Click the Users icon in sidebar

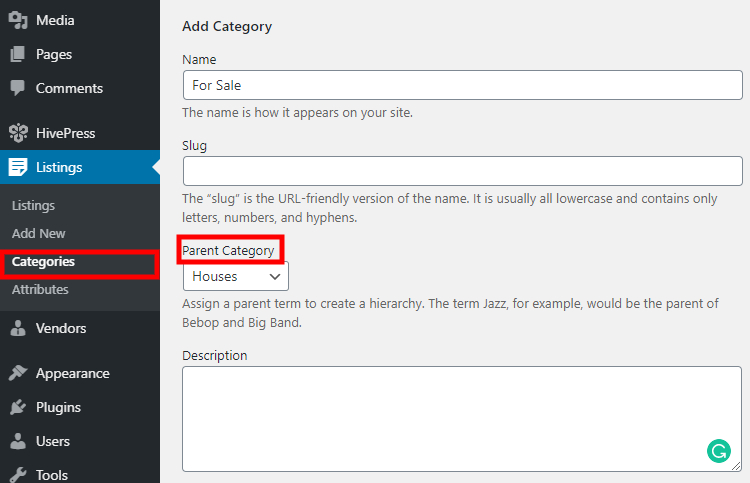point(18,441)
